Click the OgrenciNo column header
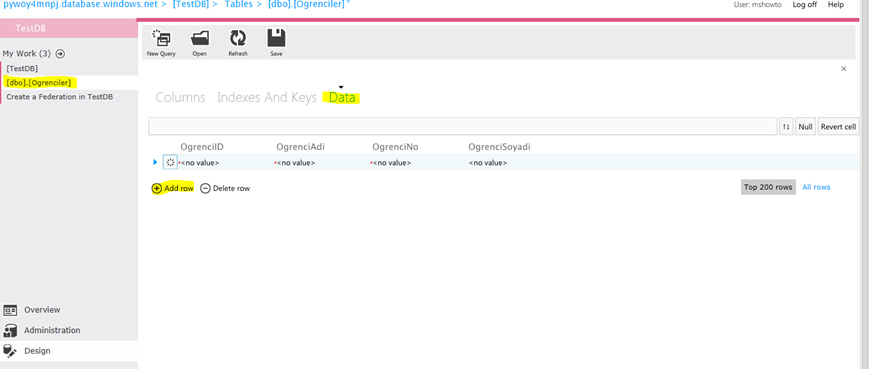869x369 pixels. pyautogui.click(x=395, y=147)
